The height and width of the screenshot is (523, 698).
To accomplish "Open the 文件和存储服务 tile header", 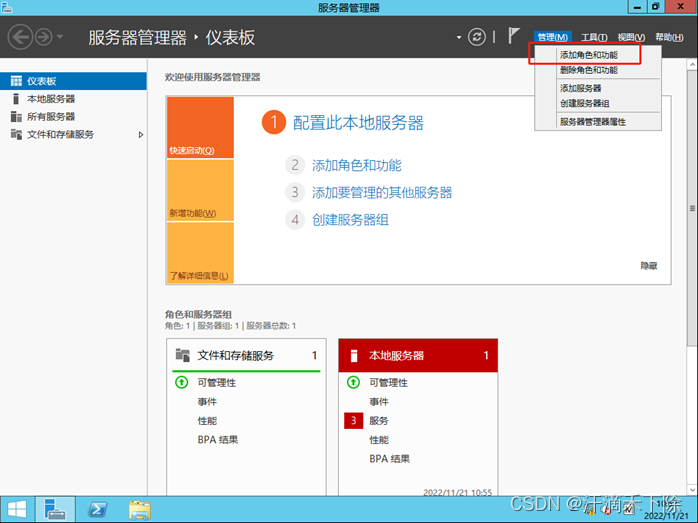I will (246, 355).
